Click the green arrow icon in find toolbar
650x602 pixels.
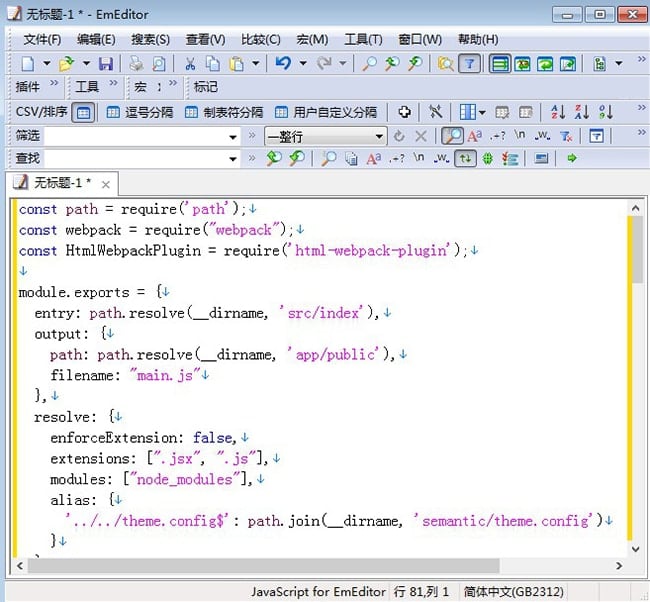click(x=572, y=158)
